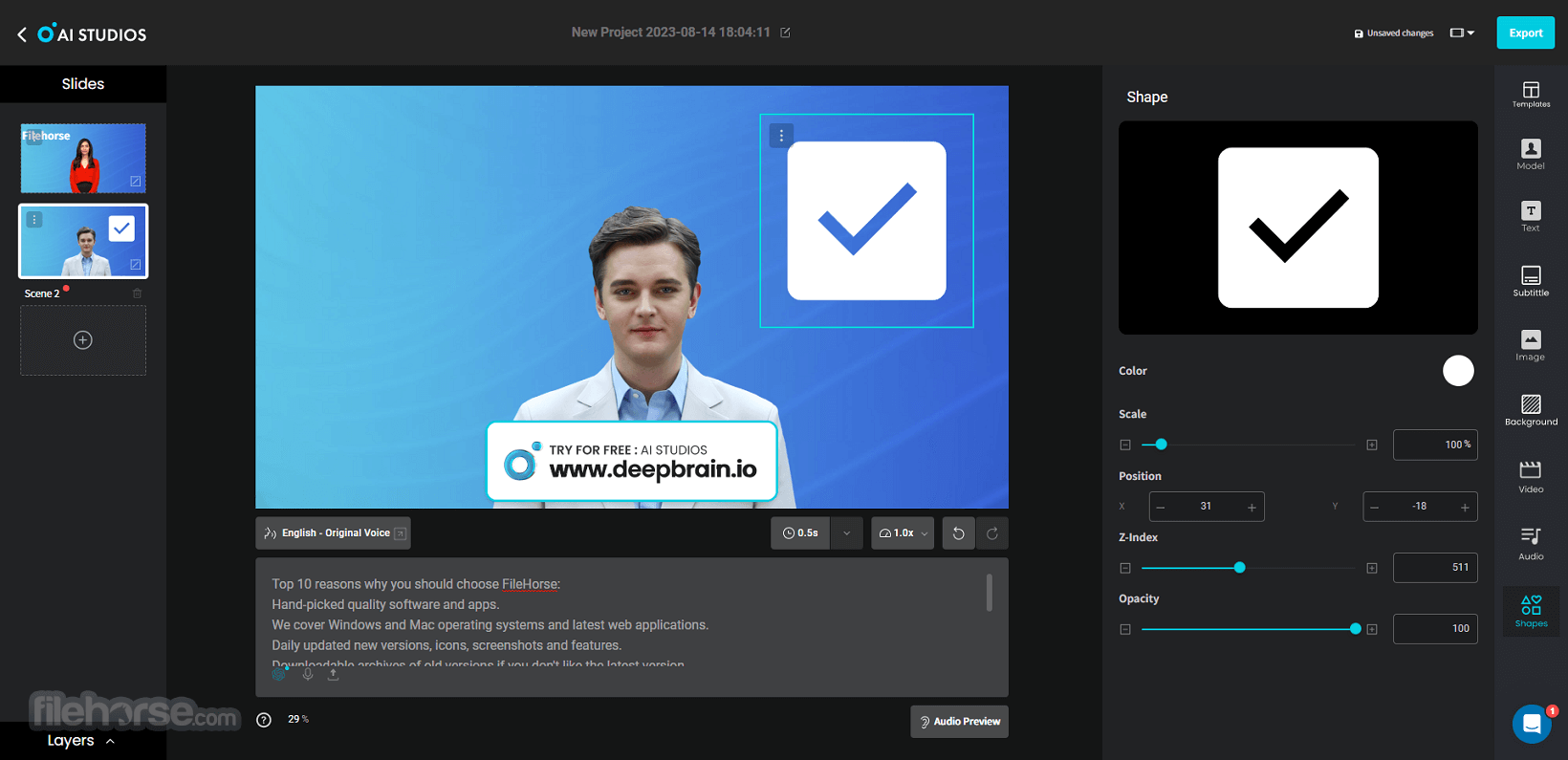Open the 1.0x speed dropdown
This screenshot has height=760, width=1568.
[x=903, y=533]
